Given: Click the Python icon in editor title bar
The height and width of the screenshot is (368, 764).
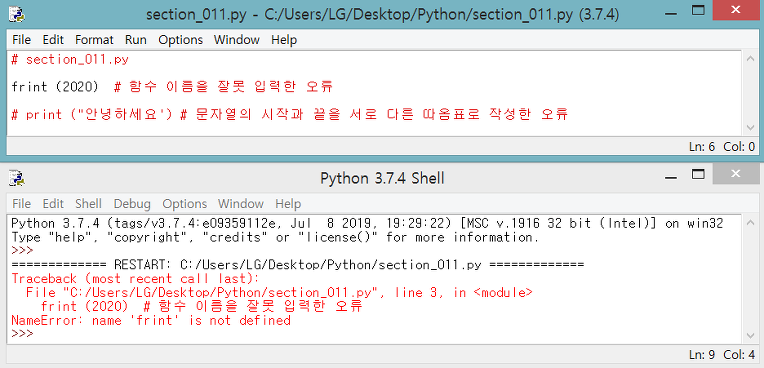Looking at the screenshot, I should click(x=17, y=14).
